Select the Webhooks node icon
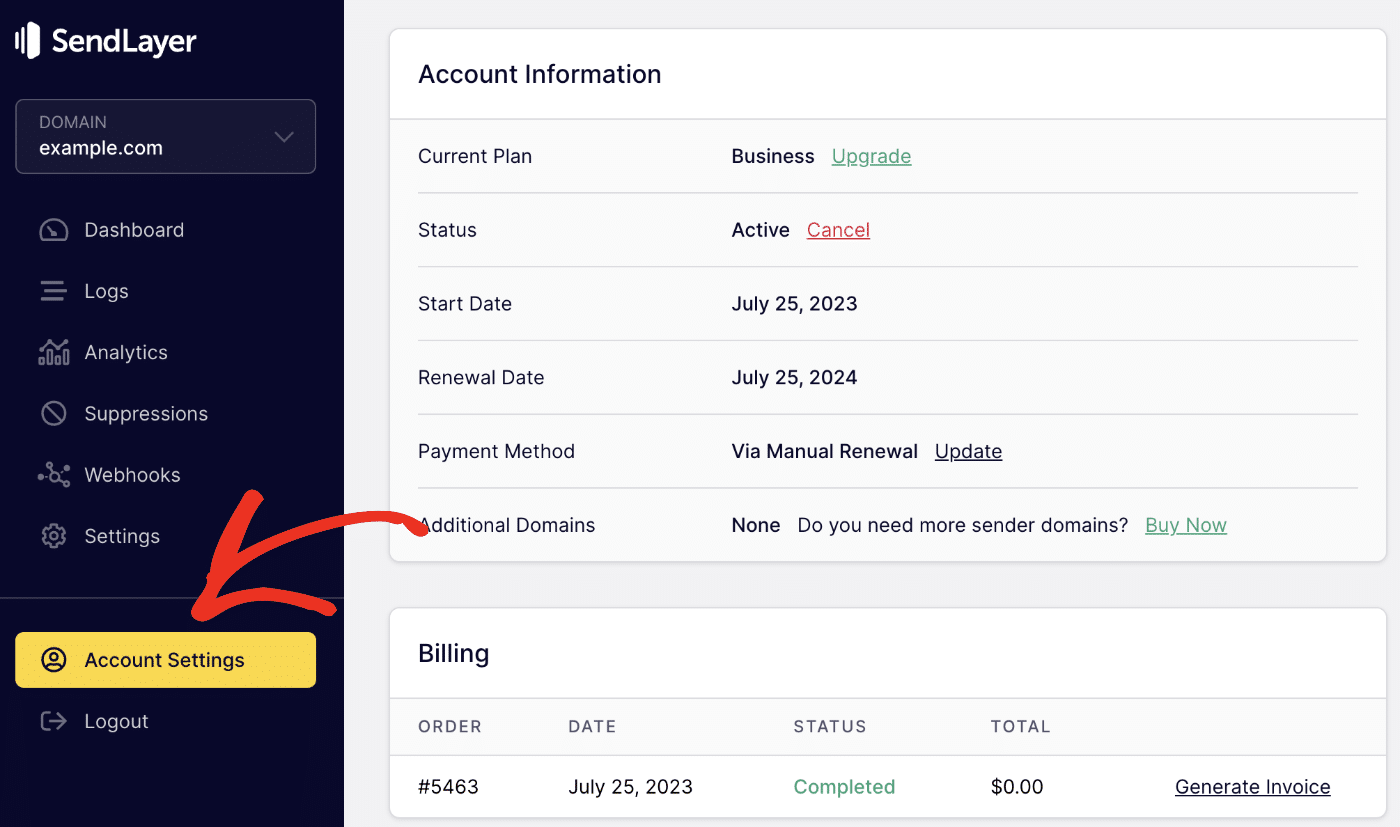 (53, 474)
